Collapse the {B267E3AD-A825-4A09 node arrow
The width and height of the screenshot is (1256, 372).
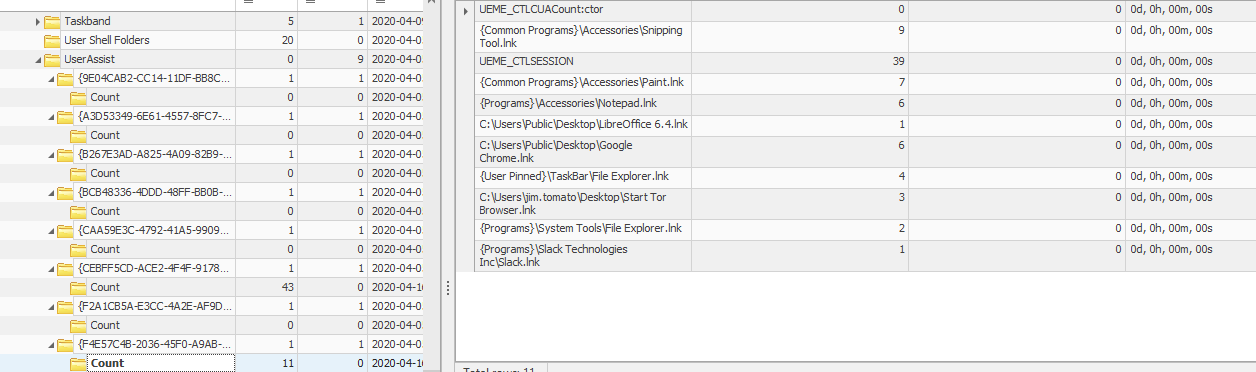(x=52, y=154)
